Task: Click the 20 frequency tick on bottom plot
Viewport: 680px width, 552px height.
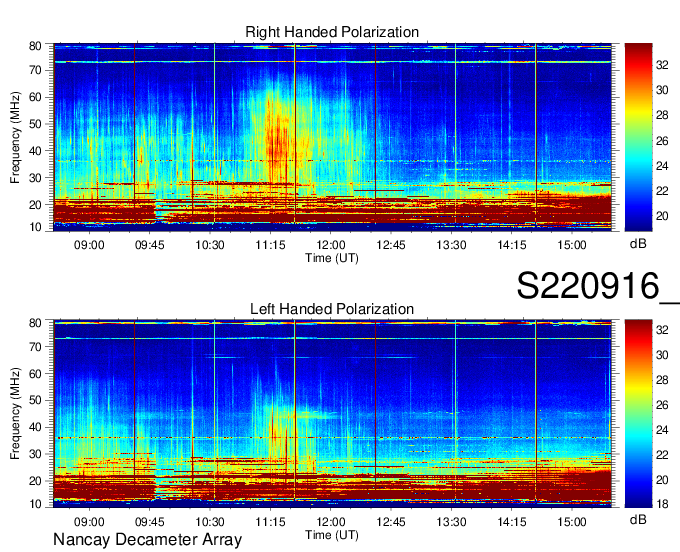Action: tap(35, 481)
